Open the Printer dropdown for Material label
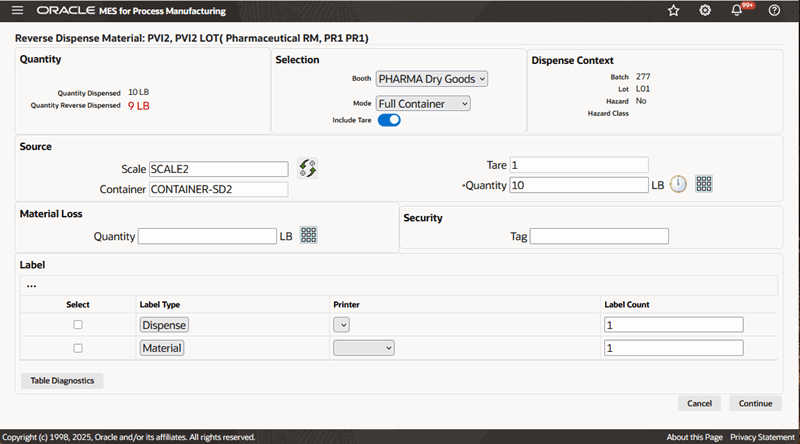This screenshot has width=800, height=444. (x=364, y=348)
